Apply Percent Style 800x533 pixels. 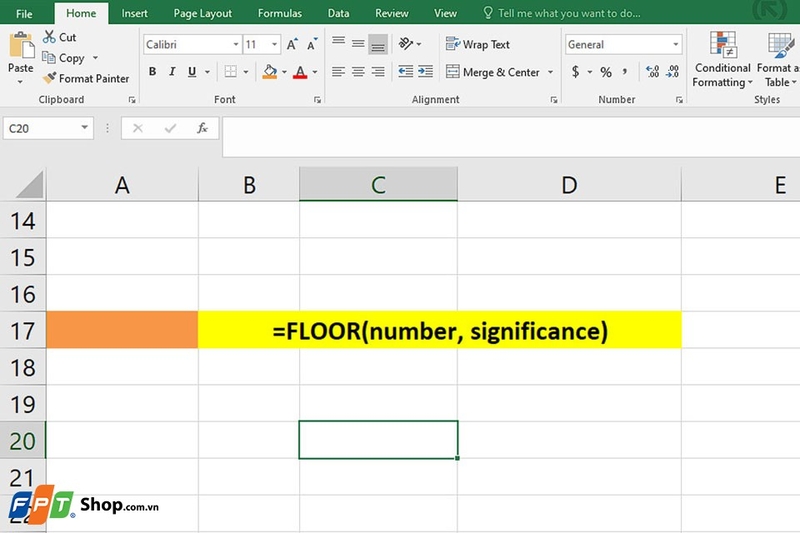[x=606, y=72]
